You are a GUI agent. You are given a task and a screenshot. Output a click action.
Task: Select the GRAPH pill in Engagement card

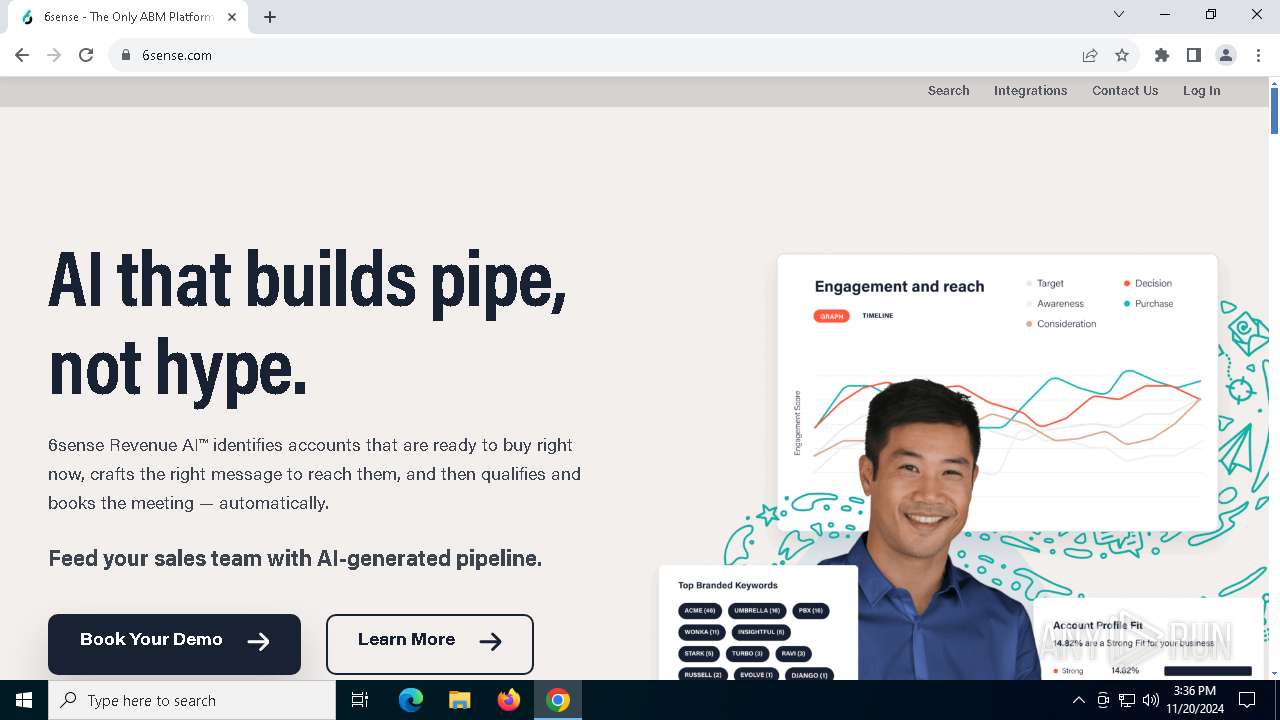click(x=831, y=316)
